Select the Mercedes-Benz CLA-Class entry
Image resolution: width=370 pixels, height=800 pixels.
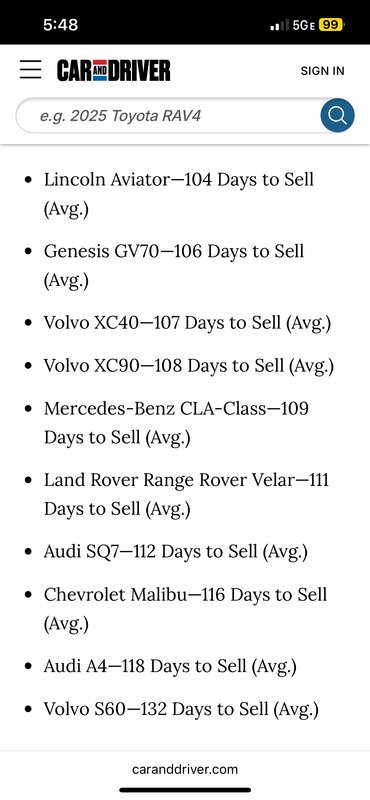point(176,423)
